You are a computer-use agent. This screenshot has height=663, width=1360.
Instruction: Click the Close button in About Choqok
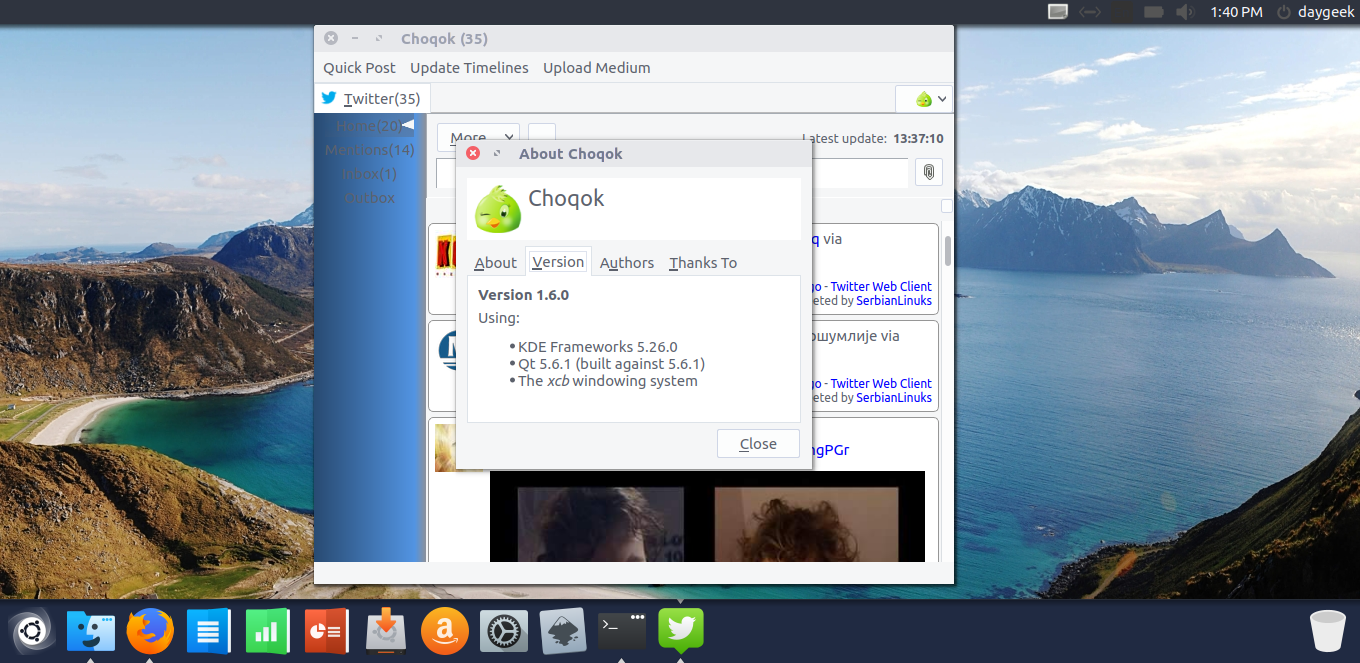(x=758, y=444)
